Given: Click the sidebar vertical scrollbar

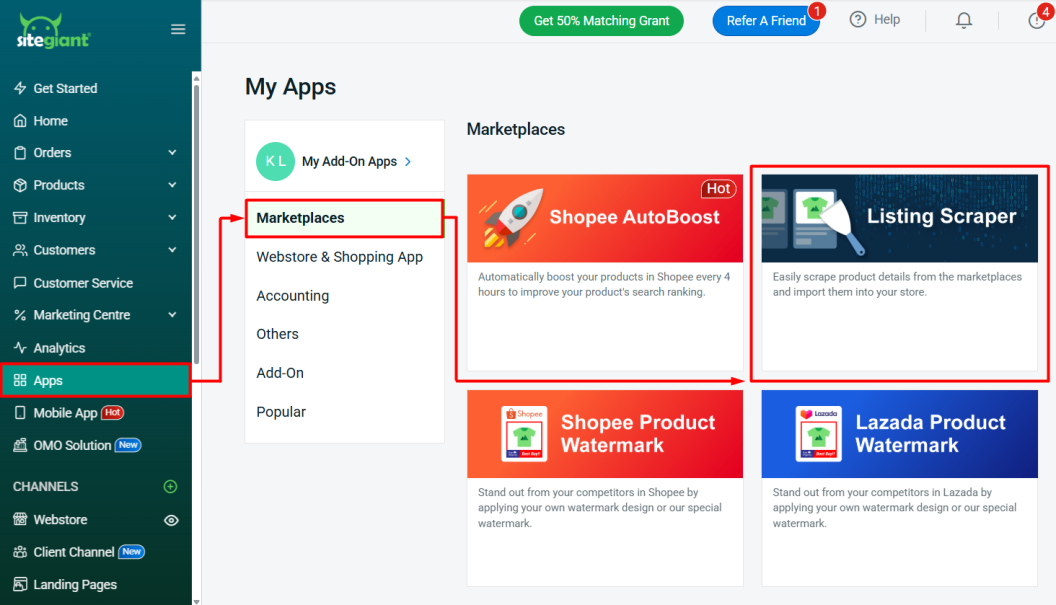Looking at the screenshot, I should pyautogui.click(x=196, y=222).
